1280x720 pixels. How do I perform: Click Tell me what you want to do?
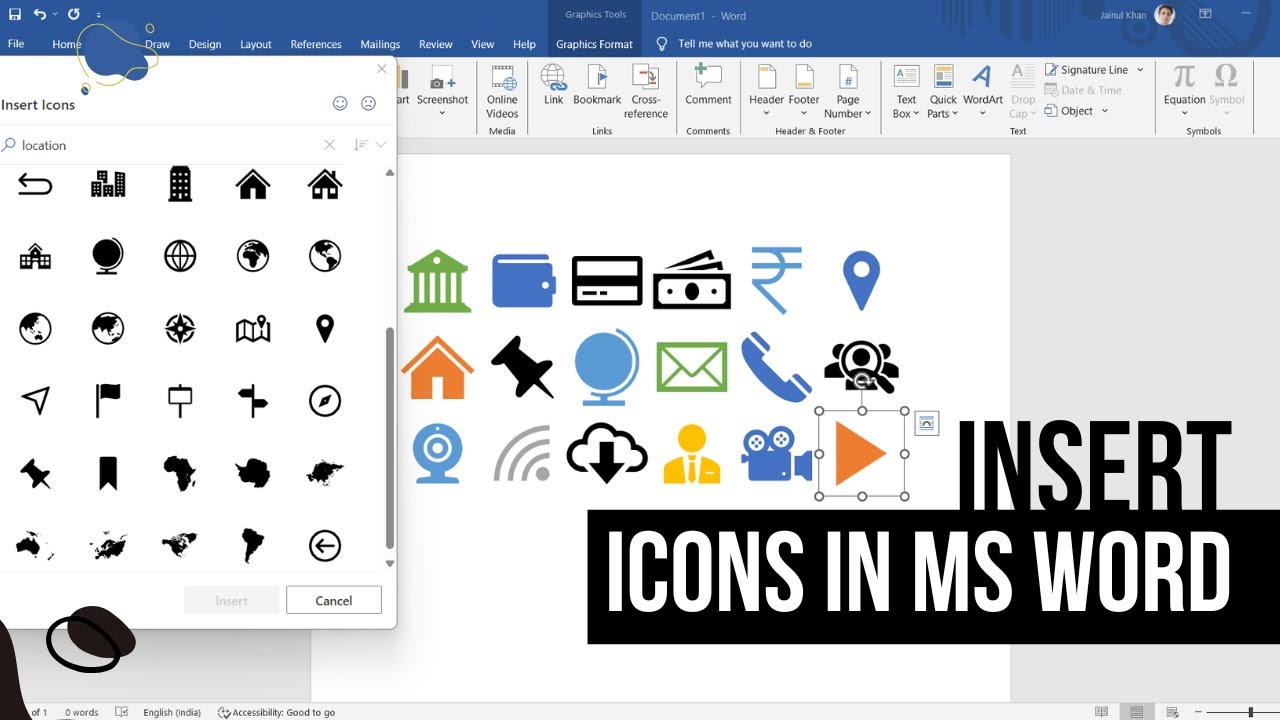pyautogui.click(x=745, y=44)
